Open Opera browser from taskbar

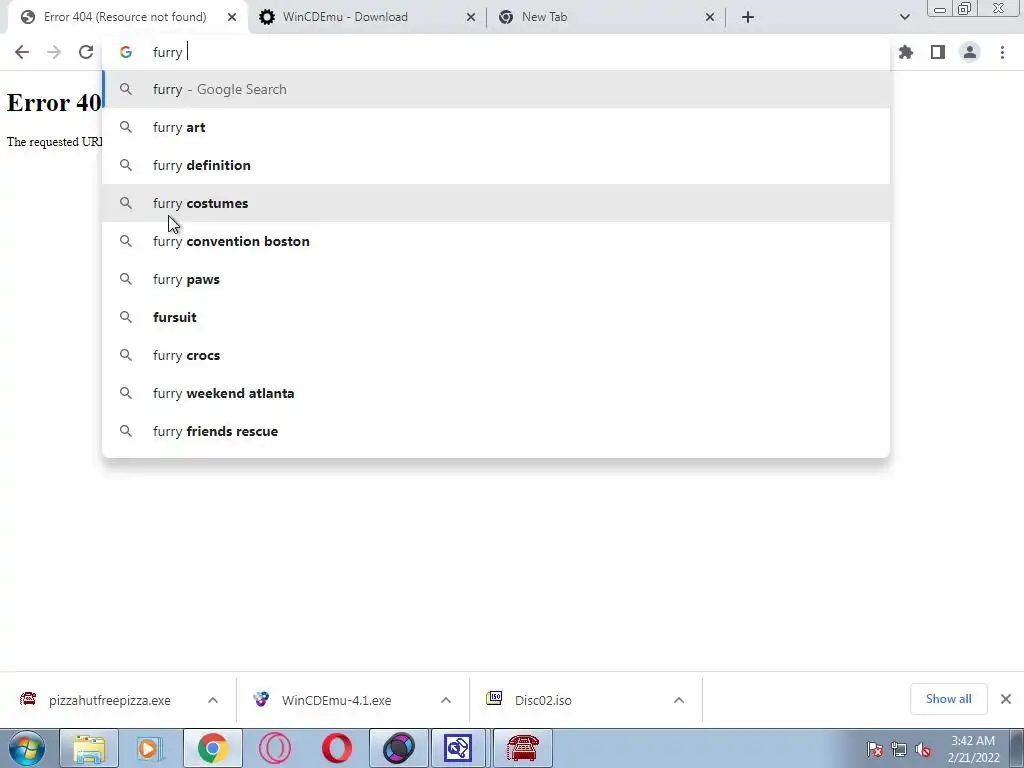coord(336,748)
